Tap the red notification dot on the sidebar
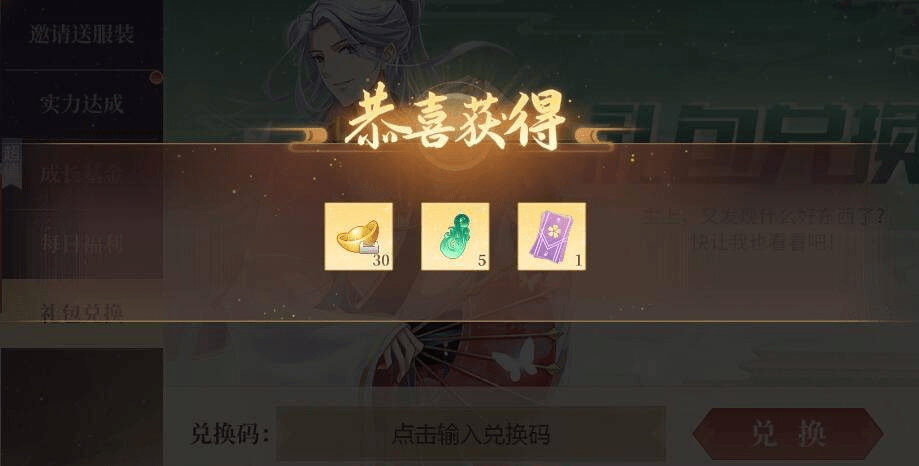Screen dimensions: 919x466 pos(155,77)
